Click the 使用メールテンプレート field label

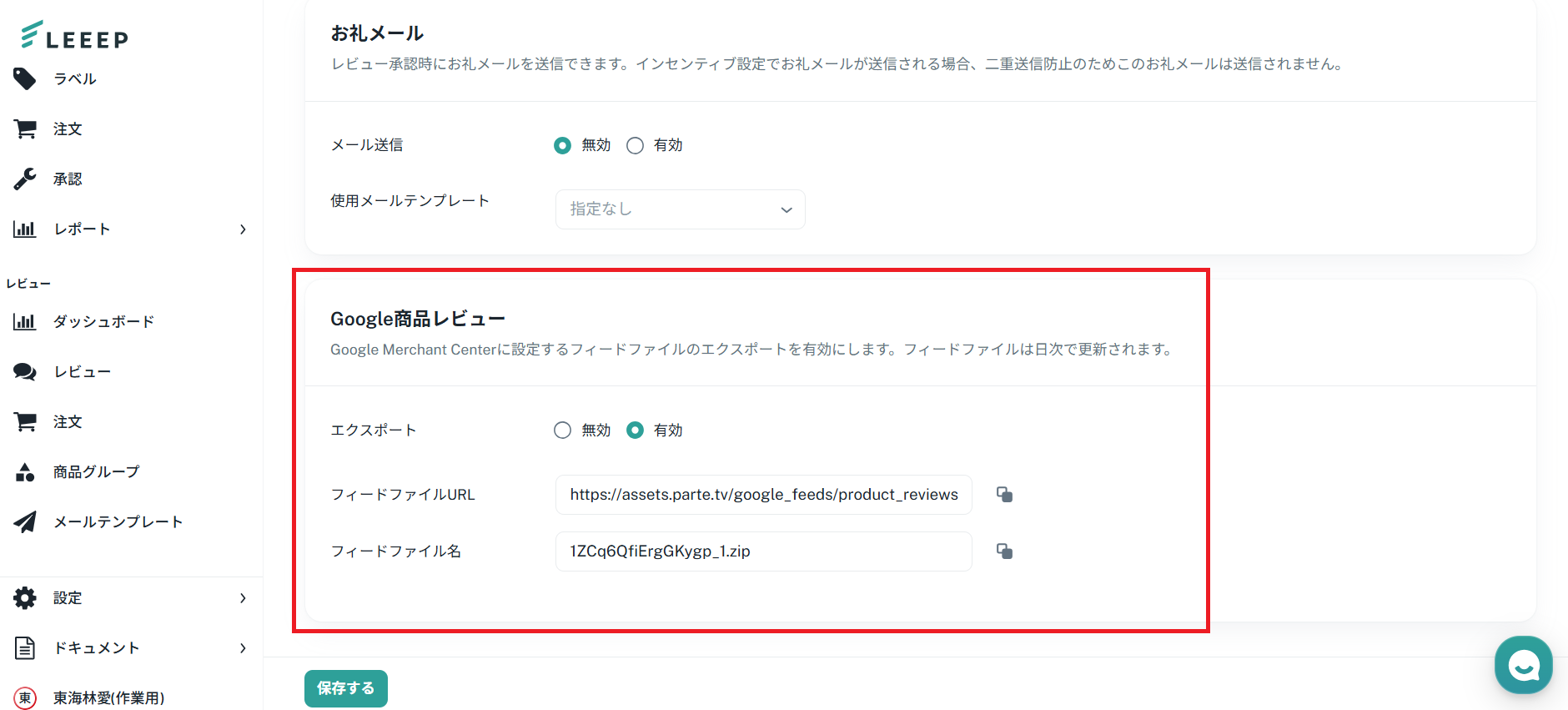[x=410, y=201]
